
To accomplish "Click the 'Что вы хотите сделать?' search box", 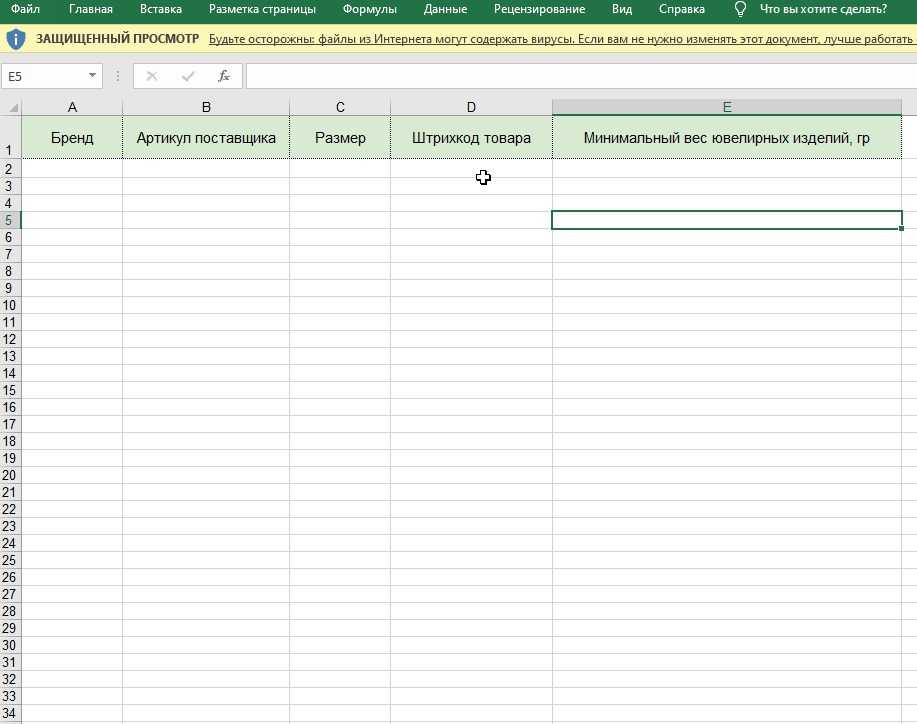I will coord(822,10).
